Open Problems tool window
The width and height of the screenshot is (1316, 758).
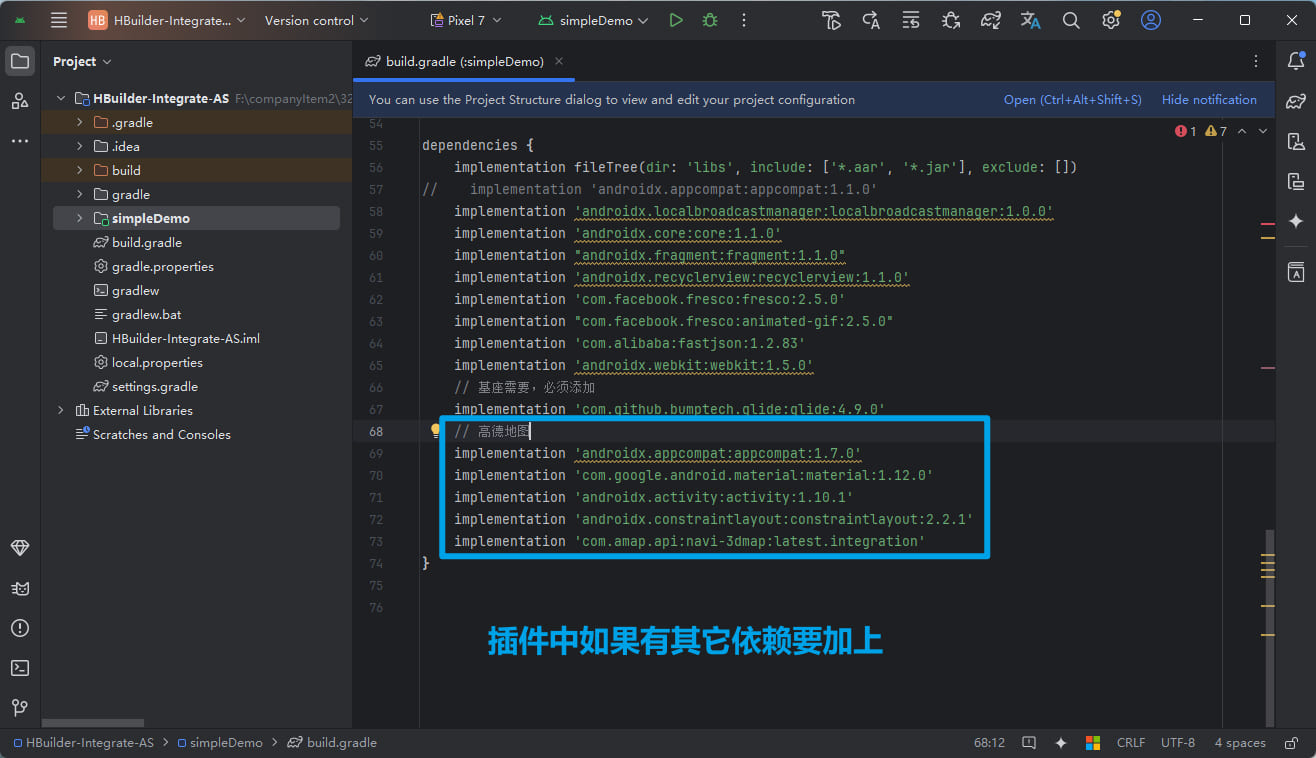[x=20, y=628]
